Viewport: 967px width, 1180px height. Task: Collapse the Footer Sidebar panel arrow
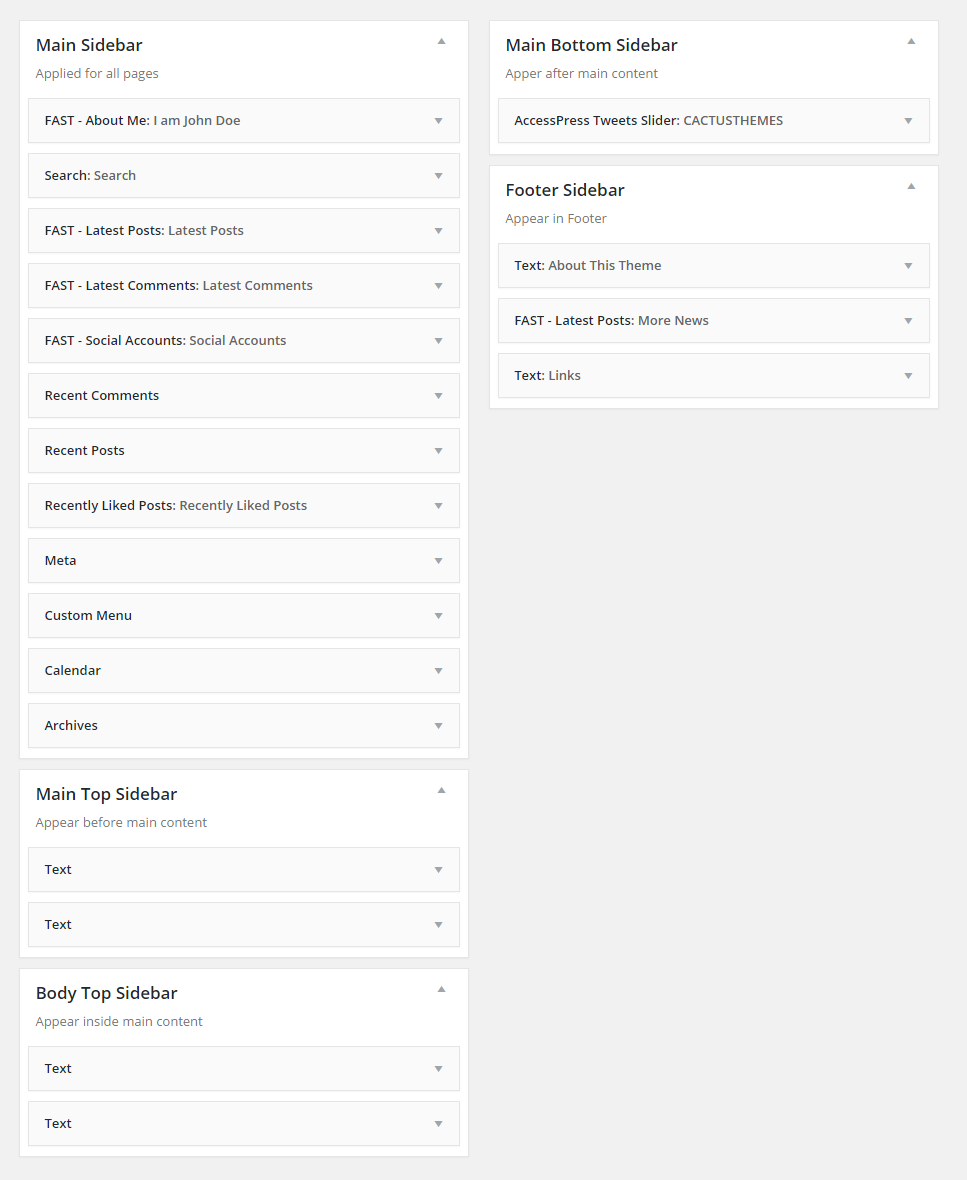[911, 187]
